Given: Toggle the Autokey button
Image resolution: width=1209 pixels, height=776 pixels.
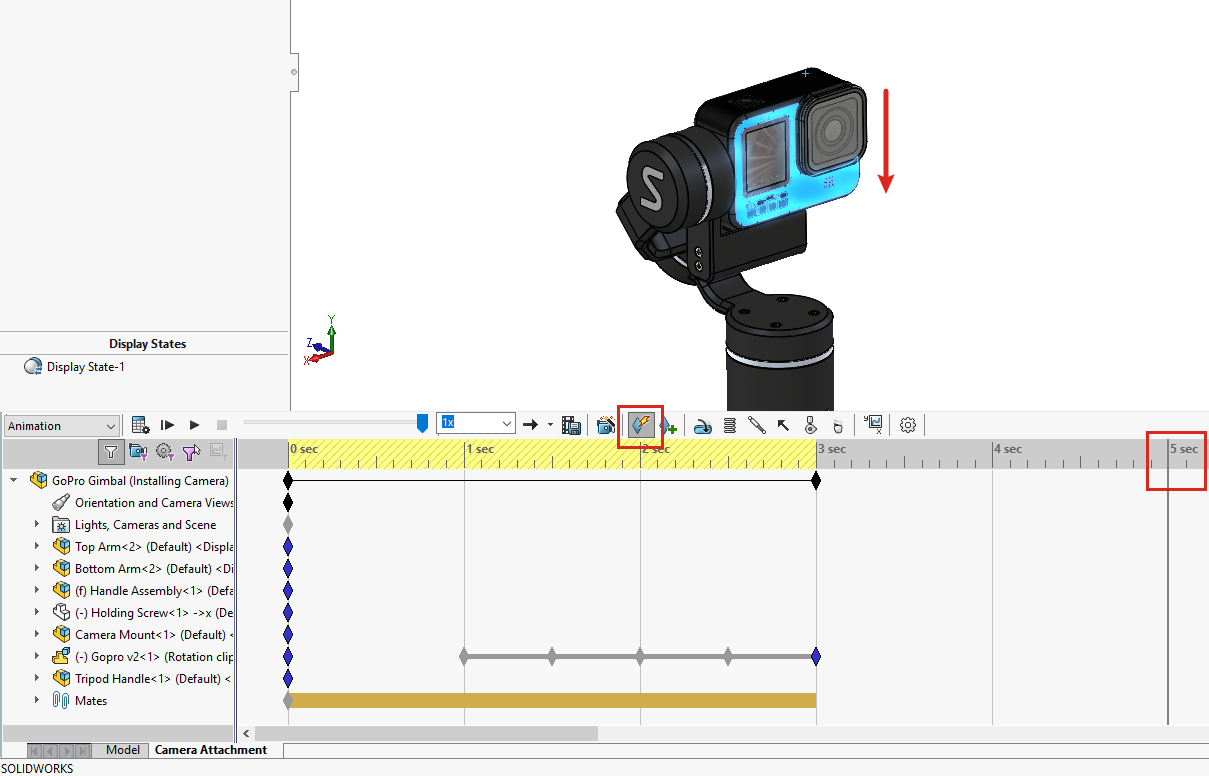Looking at the screenshot, I should point(641,426).
